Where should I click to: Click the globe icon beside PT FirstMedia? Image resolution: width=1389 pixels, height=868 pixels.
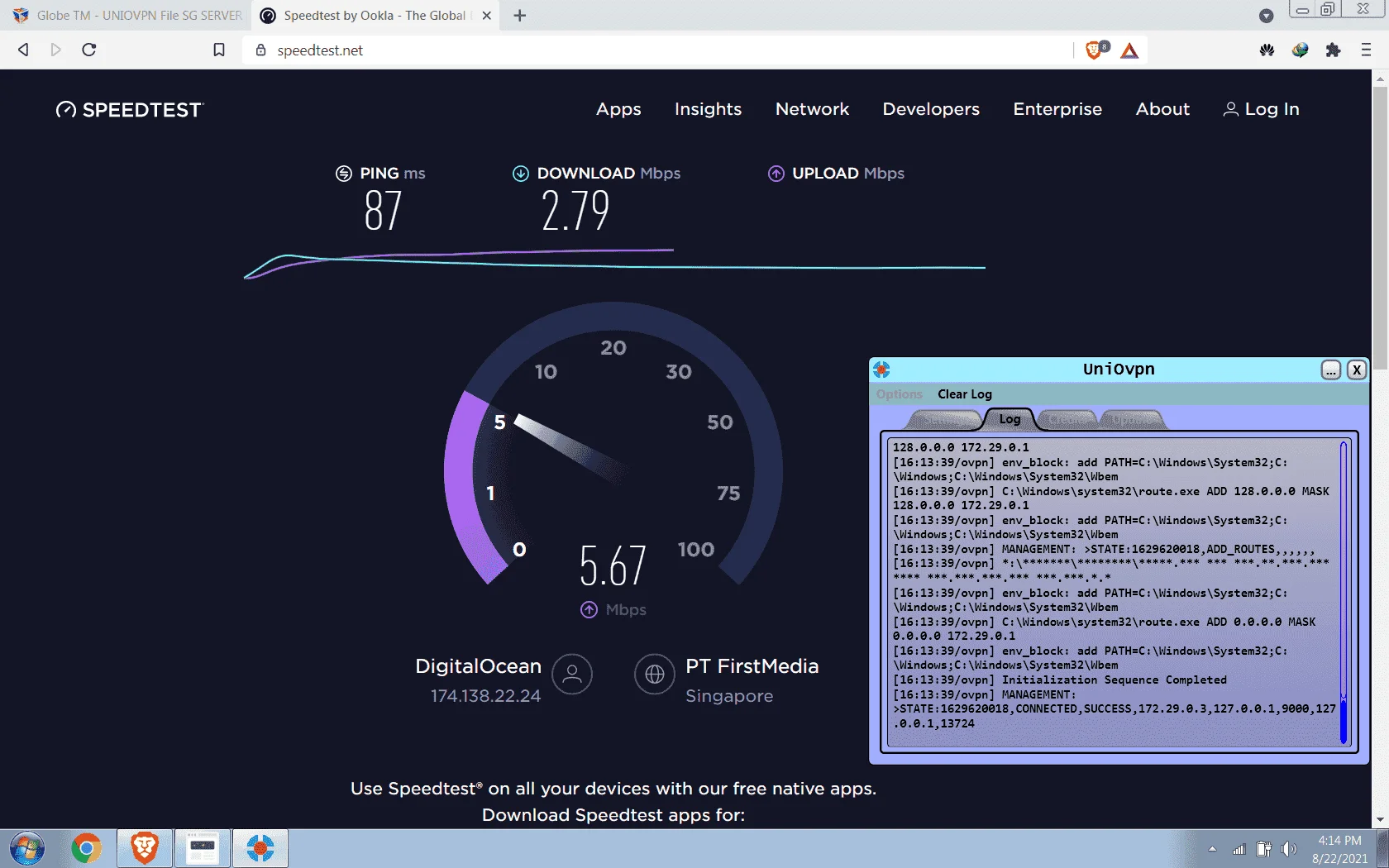click(655, 675)
